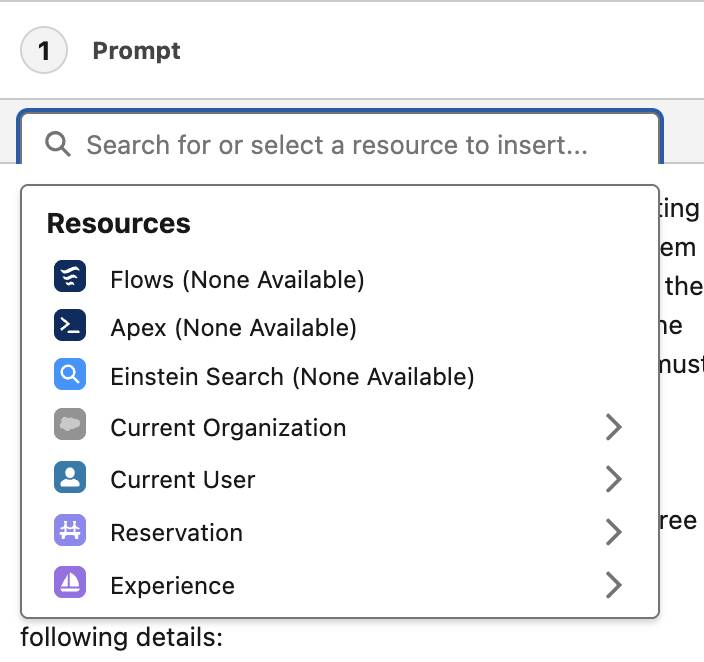Click the 'following details:' prompt text
Screen dimensions: 704x662
[x=122, y=637]
